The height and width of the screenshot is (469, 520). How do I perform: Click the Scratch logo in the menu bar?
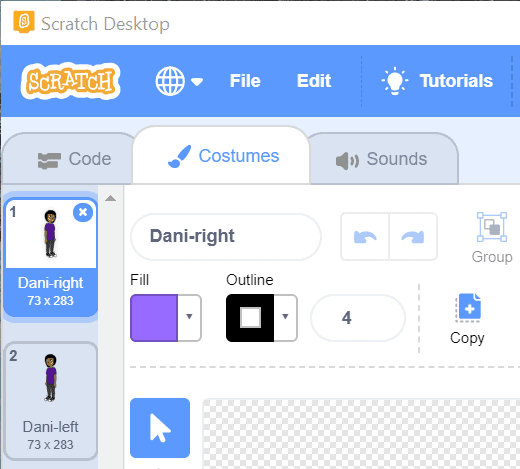(x=70, y=81)
